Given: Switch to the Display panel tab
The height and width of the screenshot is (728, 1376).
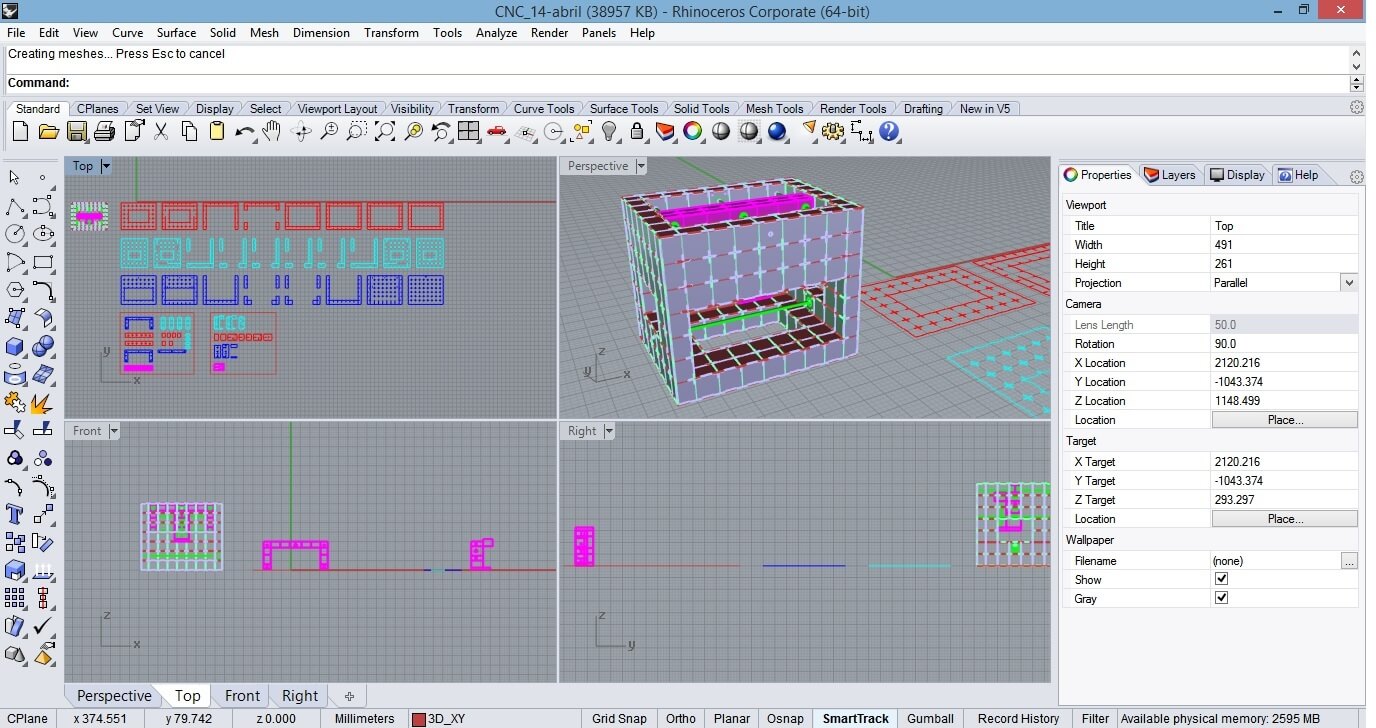Looking at the screenshot, I should tap(1237, 175).
